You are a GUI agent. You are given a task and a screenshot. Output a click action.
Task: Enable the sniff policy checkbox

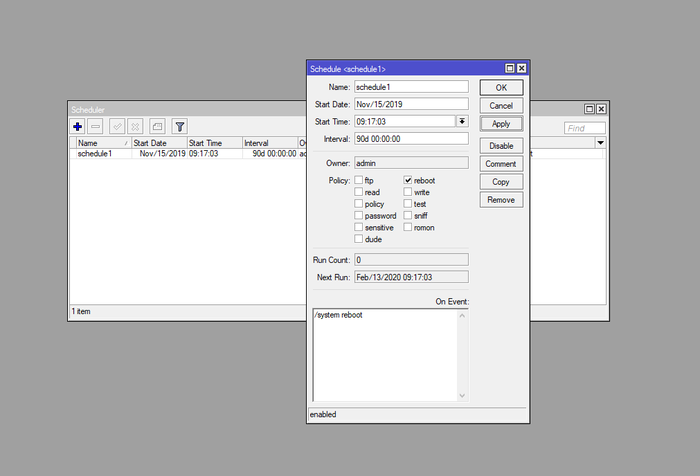coord(408,215)
